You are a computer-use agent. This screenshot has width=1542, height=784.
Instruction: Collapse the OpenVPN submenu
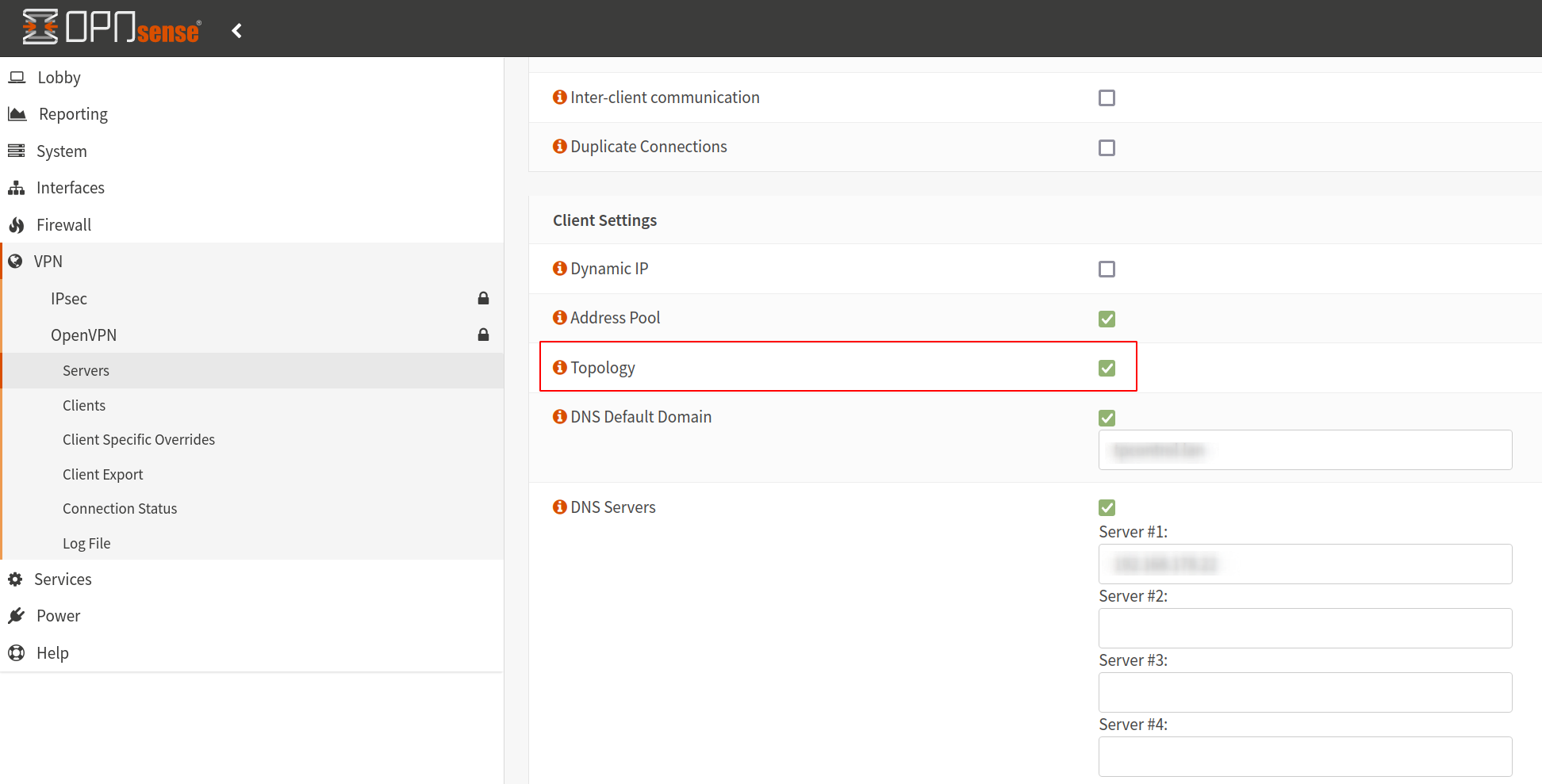[83, 335]
